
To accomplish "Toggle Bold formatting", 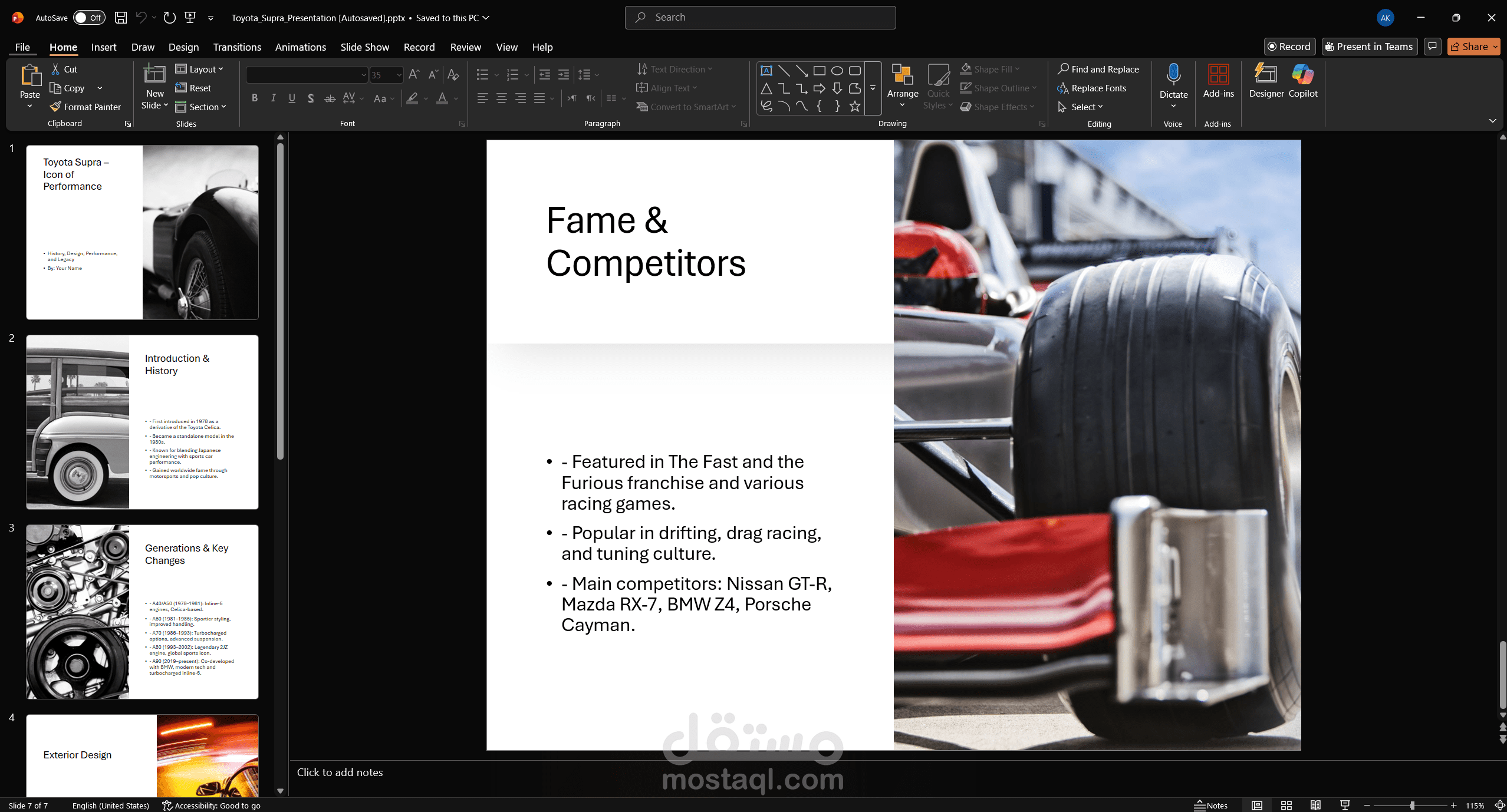I will pos(254,98).
